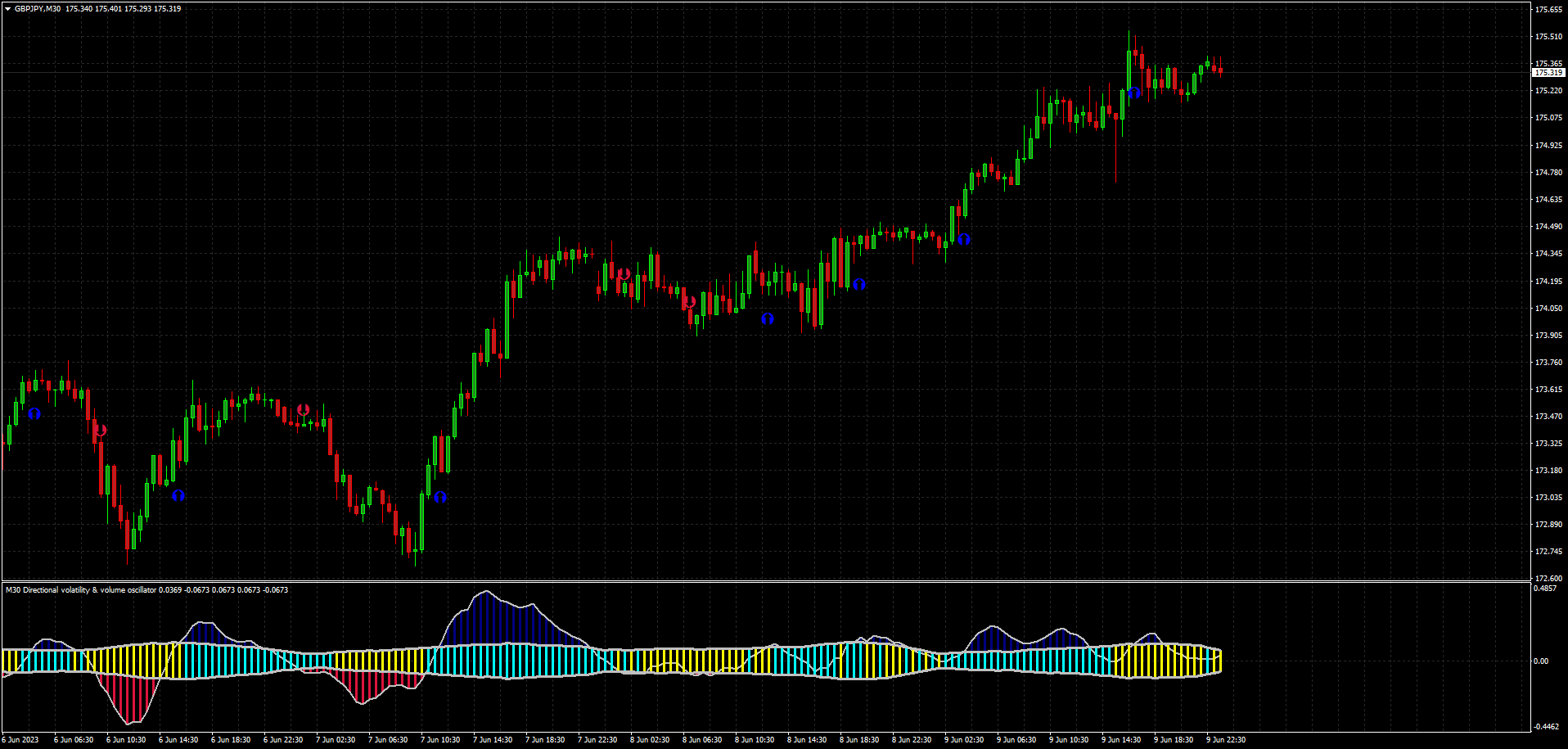Click the 7 Jun 22:30 time label
This screenshot has height=749, width=1568.
pyautogui.click(x=597, y=740)
